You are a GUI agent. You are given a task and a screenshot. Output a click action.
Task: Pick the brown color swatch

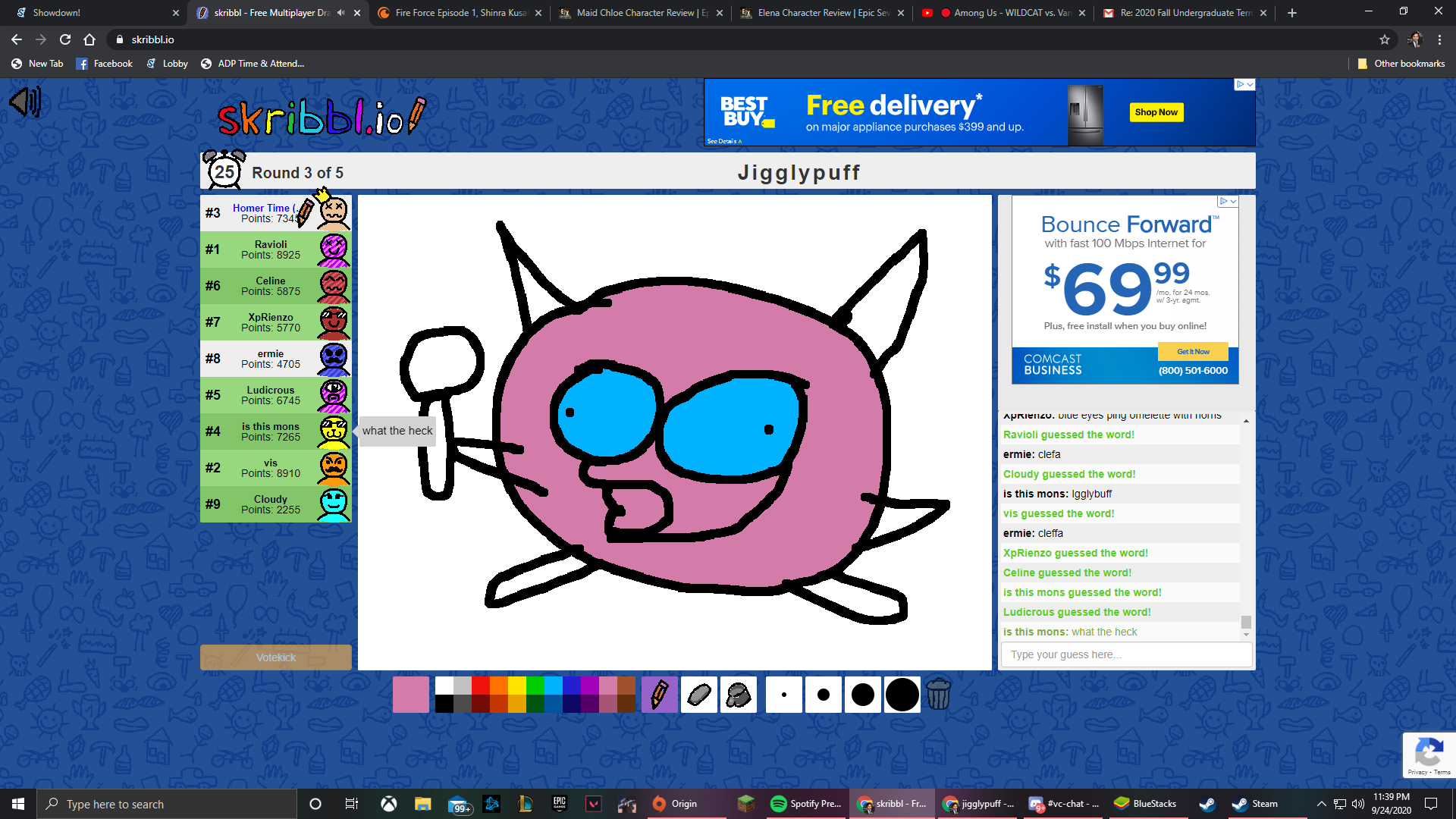(626, 686)
